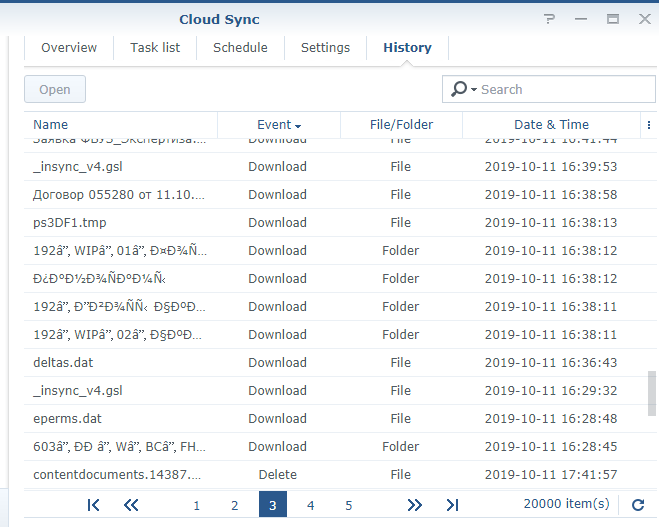
Task: Sort by Date & Time column header
Action: click(551, 125)
